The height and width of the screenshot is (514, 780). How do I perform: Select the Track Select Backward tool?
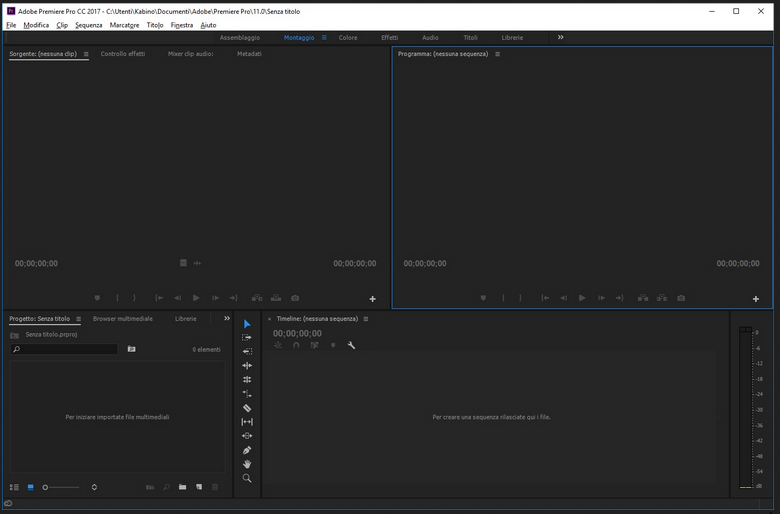pos(247,351)
